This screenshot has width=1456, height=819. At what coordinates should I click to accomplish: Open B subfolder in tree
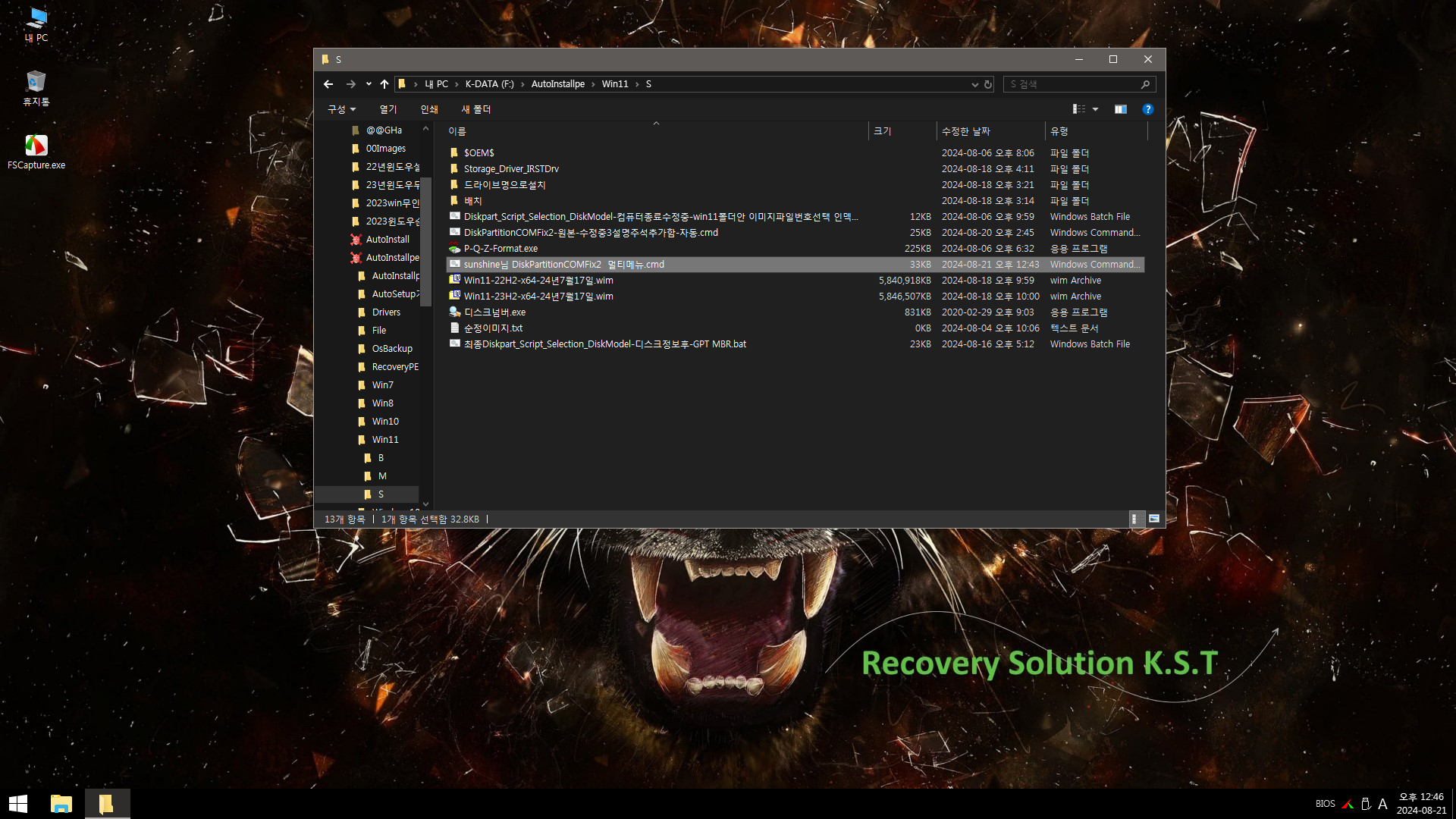[381, 458]
